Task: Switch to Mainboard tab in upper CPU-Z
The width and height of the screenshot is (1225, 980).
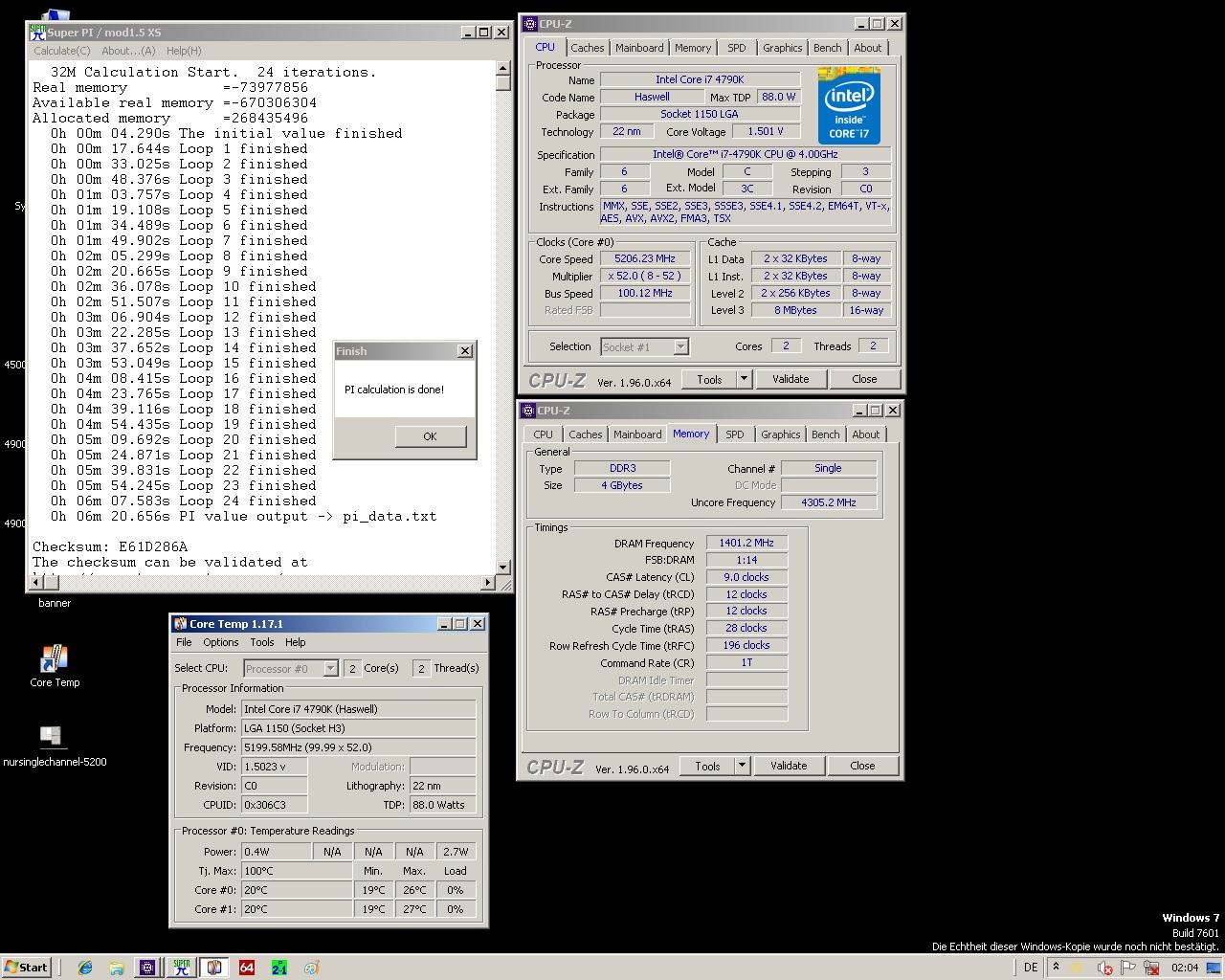Action: [639, 48]
